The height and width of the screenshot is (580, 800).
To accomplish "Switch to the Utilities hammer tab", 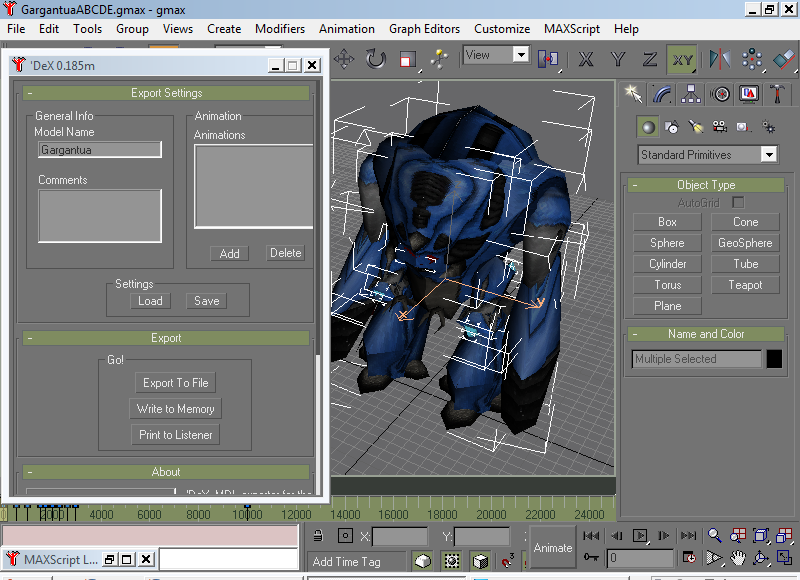I will tap(778, 94).
